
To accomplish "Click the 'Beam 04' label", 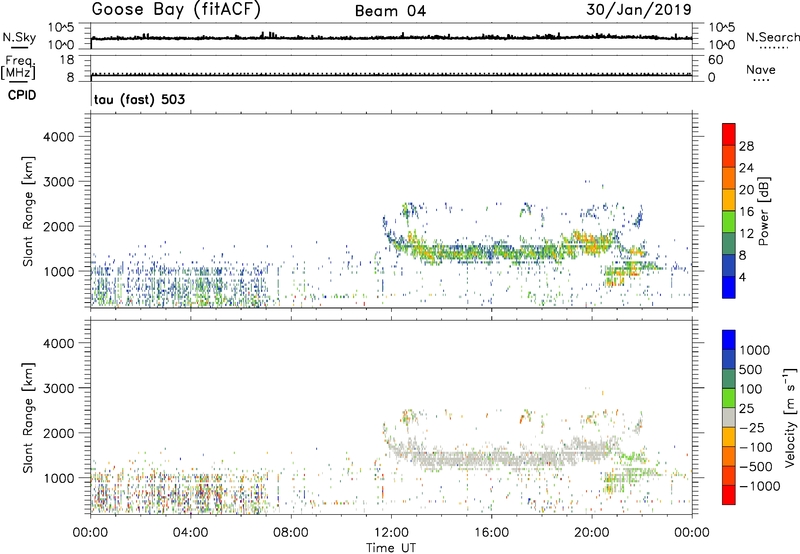I will tap(390, 11).
